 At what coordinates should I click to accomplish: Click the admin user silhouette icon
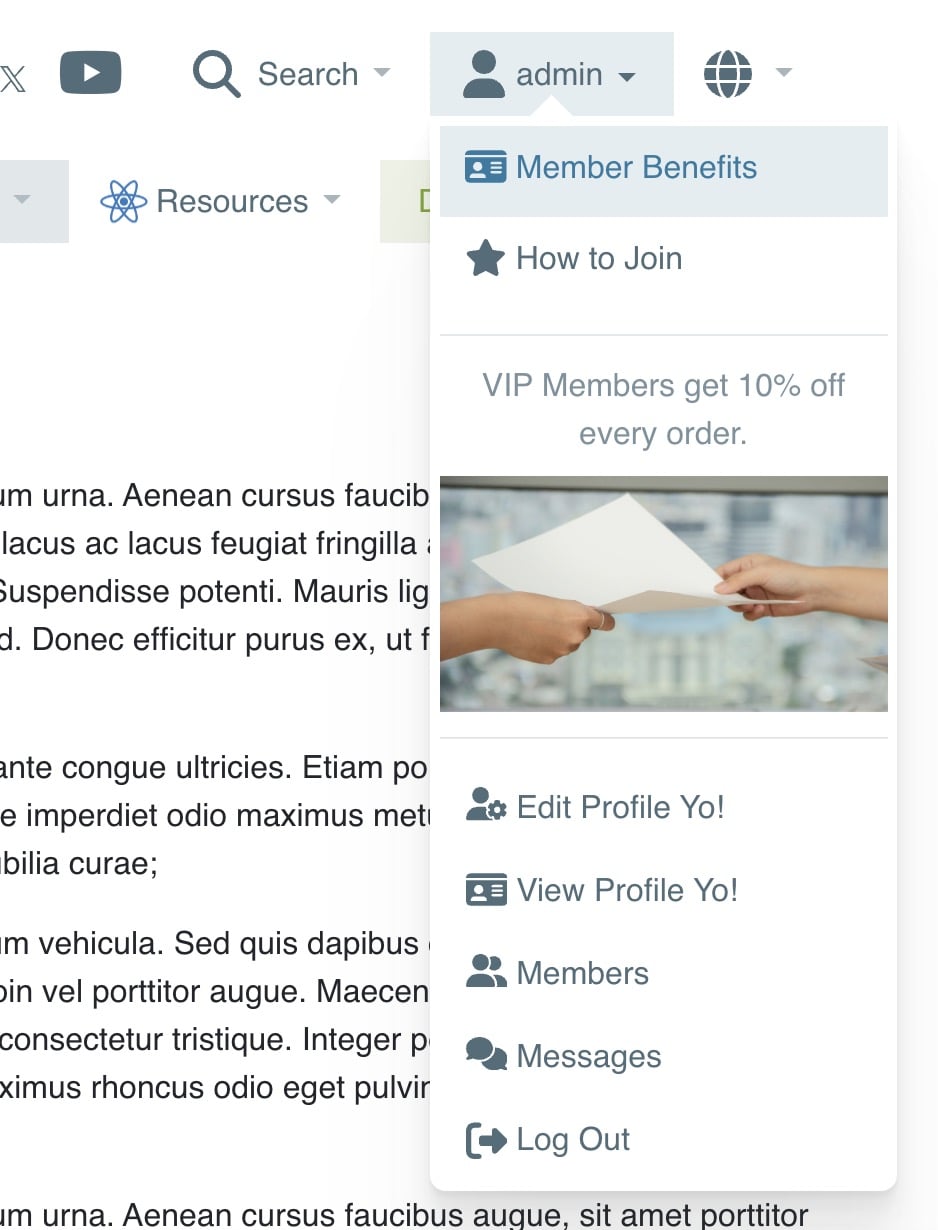click(484, 75)
